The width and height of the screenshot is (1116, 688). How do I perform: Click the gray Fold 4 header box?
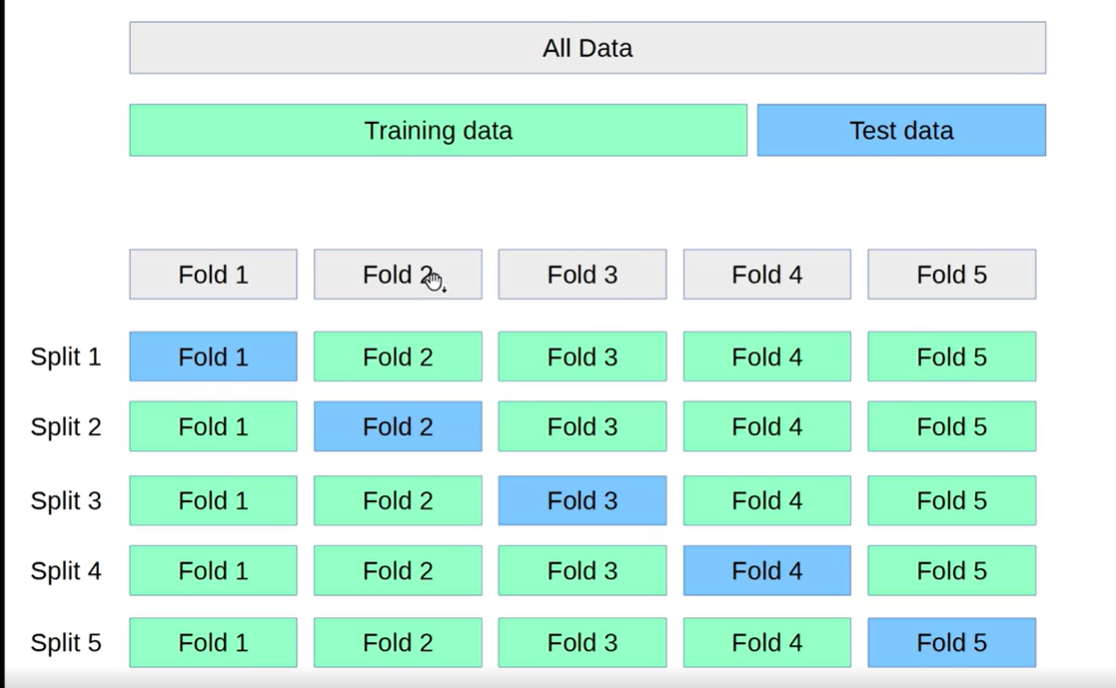(767, 274)
